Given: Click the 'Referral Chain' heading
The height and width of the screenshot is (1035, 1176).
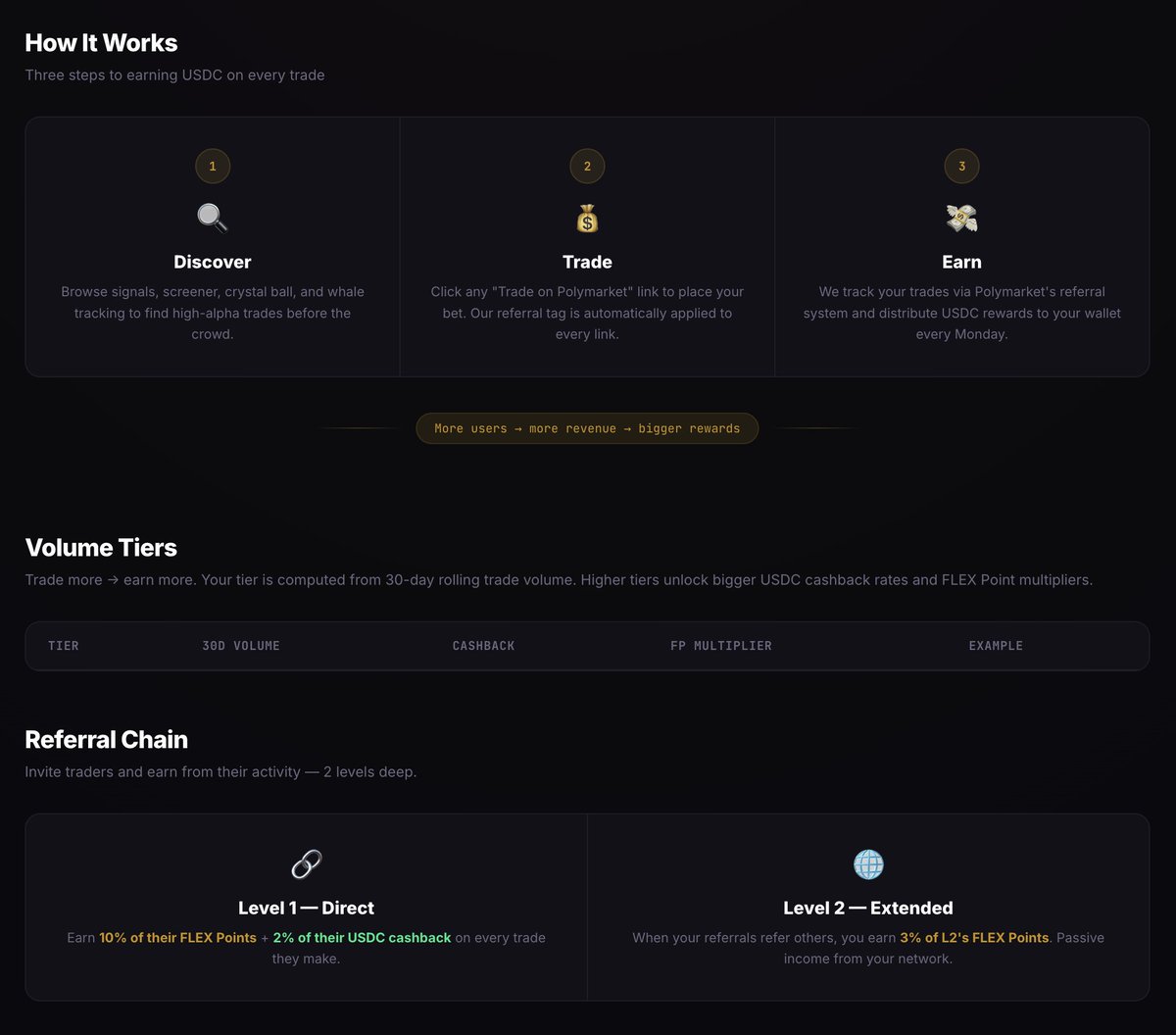Looking at the screenshot, I should [x=106, y=739].
